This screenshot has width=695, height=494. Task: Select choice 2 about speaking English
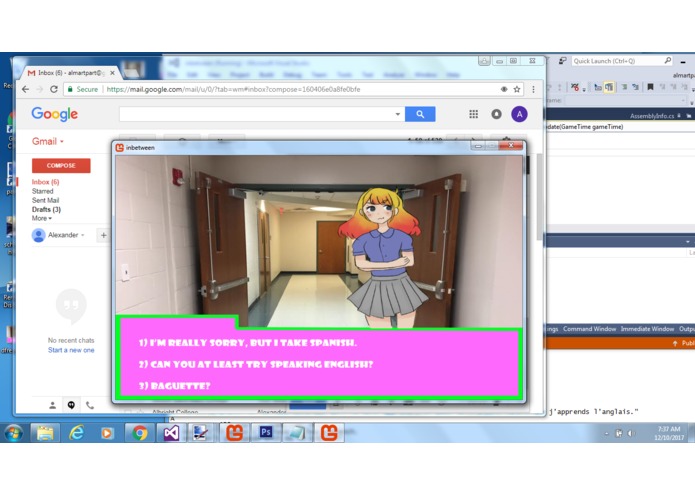click(x=256, y=364)
